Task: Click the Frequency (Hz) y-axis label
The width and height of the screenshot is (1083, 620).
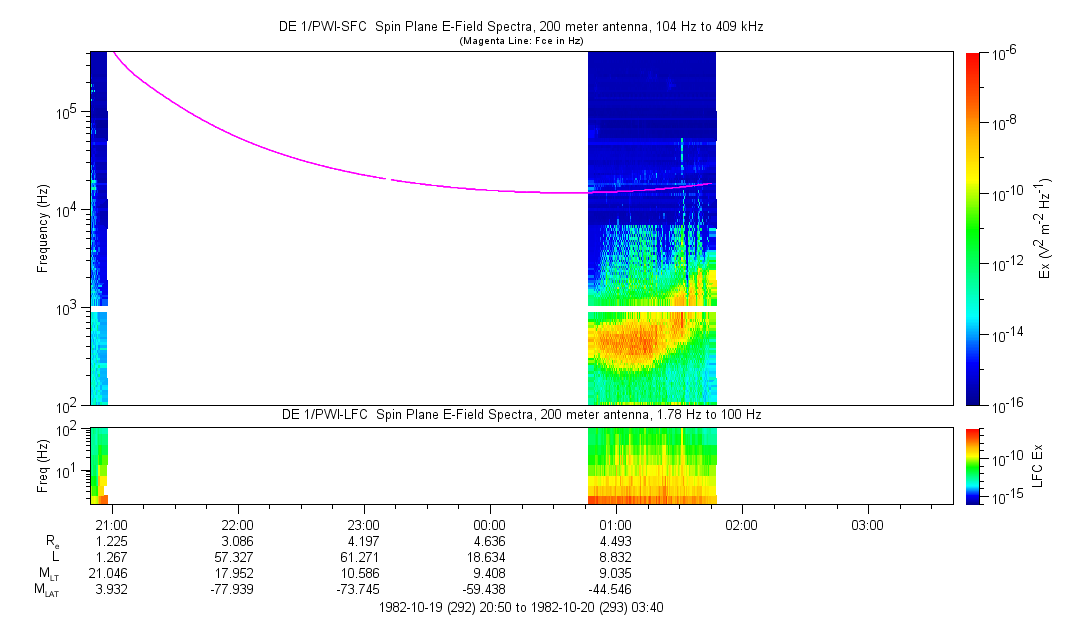Action: click(43, 228)
